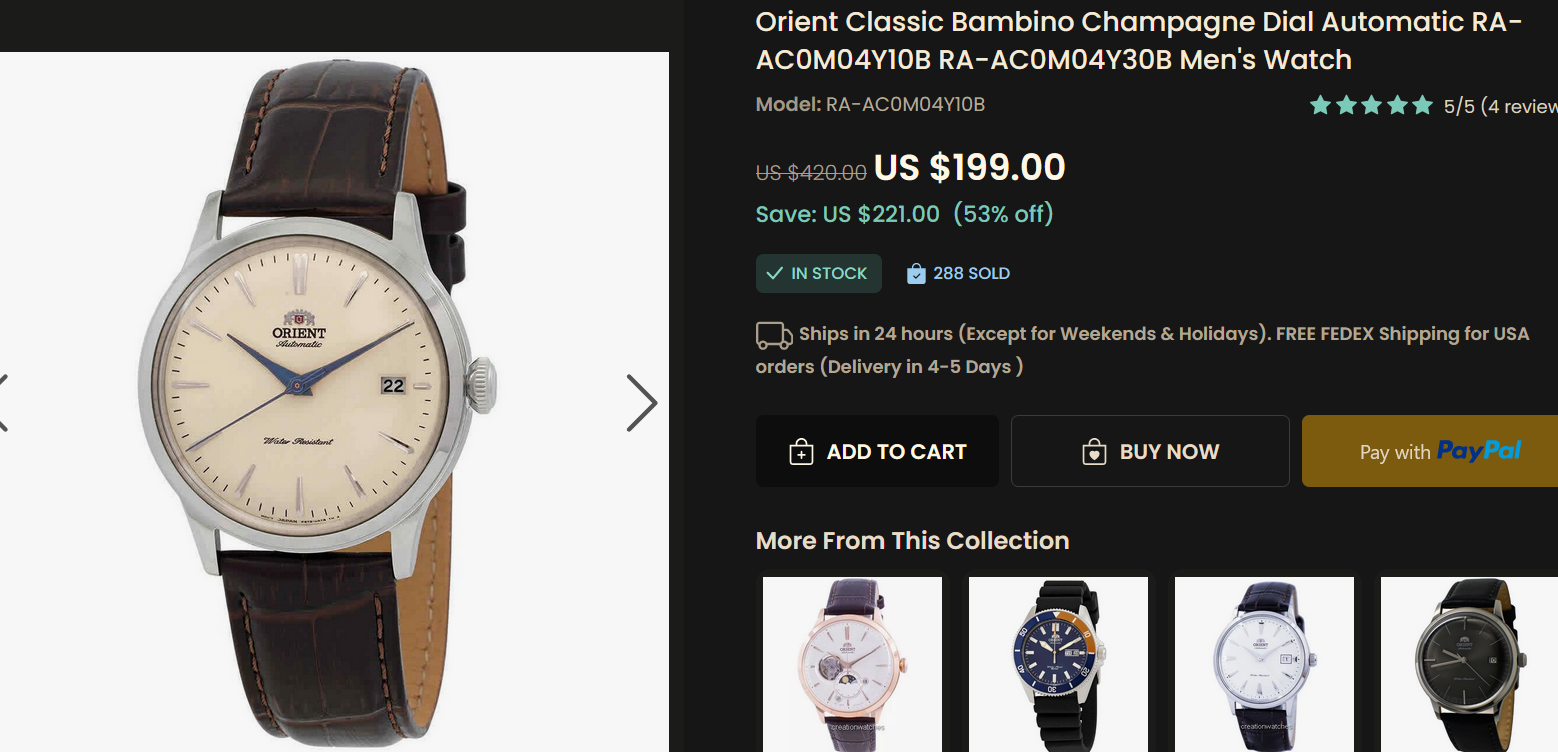
Task: Click the five-star rating icons
Action: (x=1371, y=105)
